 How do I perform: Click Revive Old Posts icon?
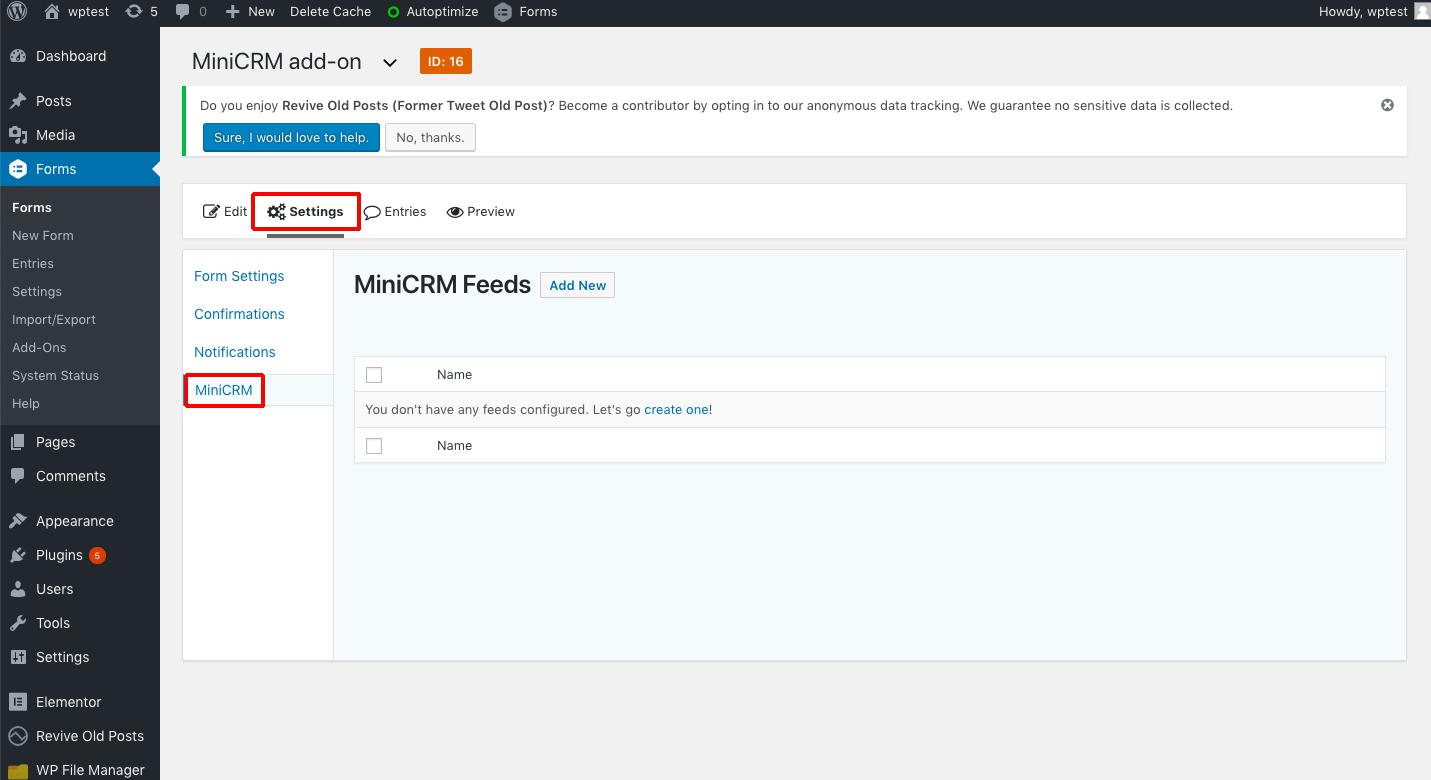tap(18, 736)
